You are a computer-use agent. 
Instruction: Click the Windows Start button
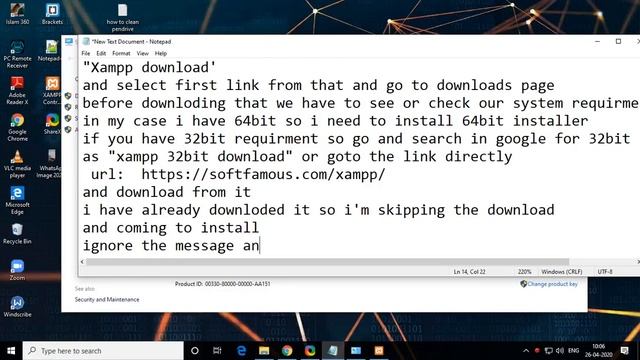(x=11, y=351)
